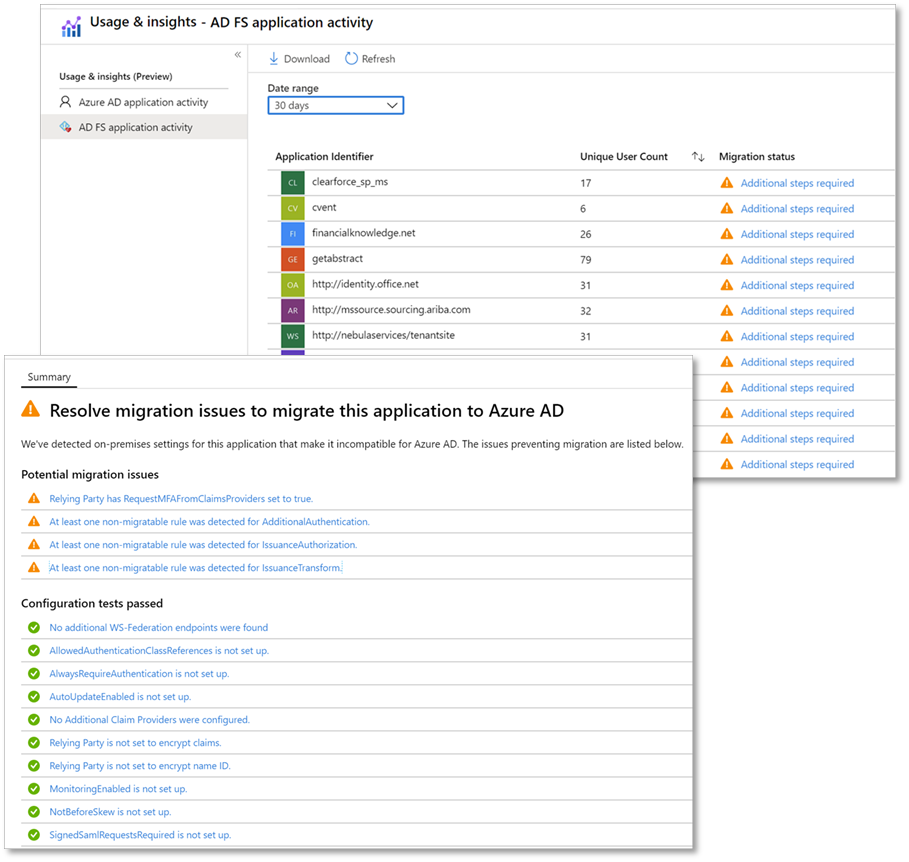
Task: Open Additional steps required for cvent
Action: pos(797,209)
